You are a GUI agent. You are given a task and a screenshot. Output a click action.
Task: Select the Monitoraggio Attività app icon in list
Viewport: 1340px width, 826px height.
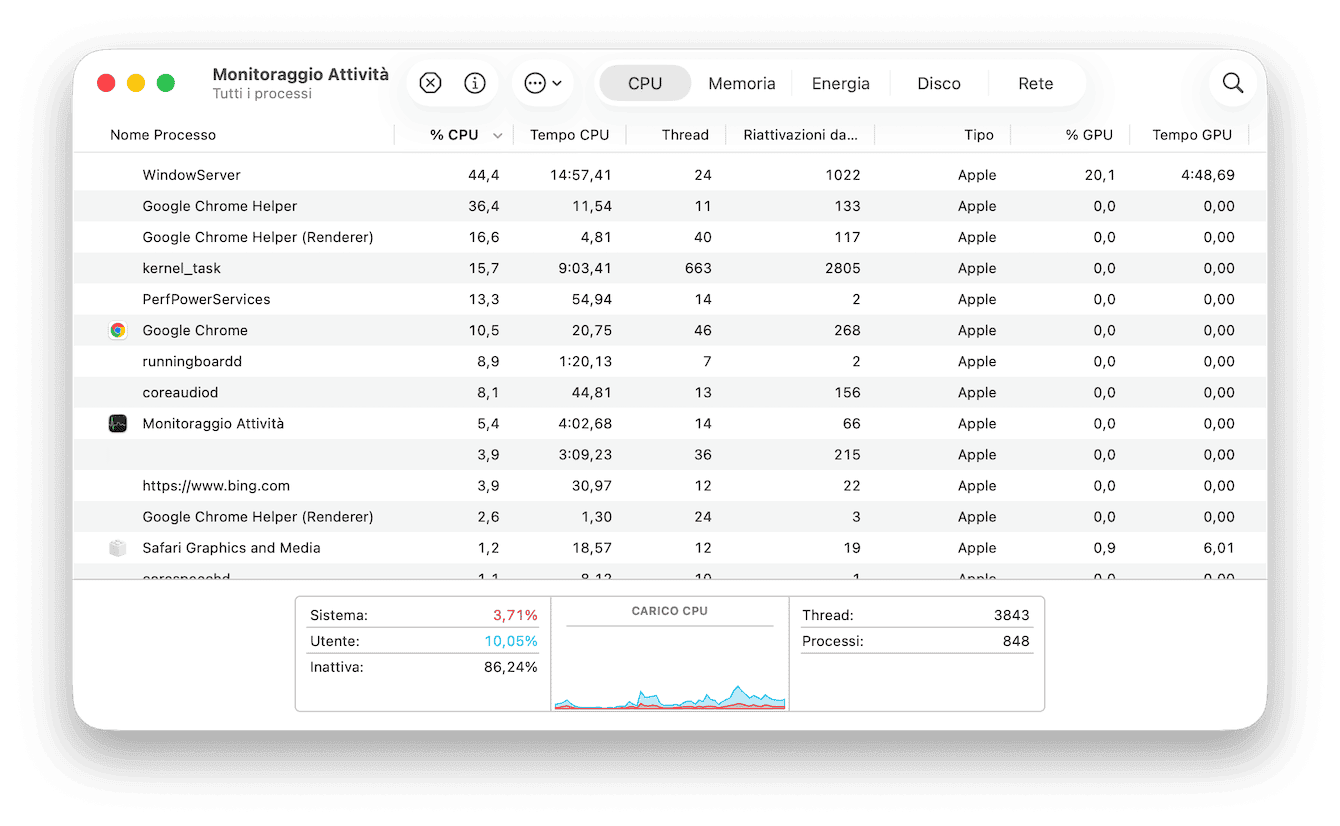tap(118, 423)
